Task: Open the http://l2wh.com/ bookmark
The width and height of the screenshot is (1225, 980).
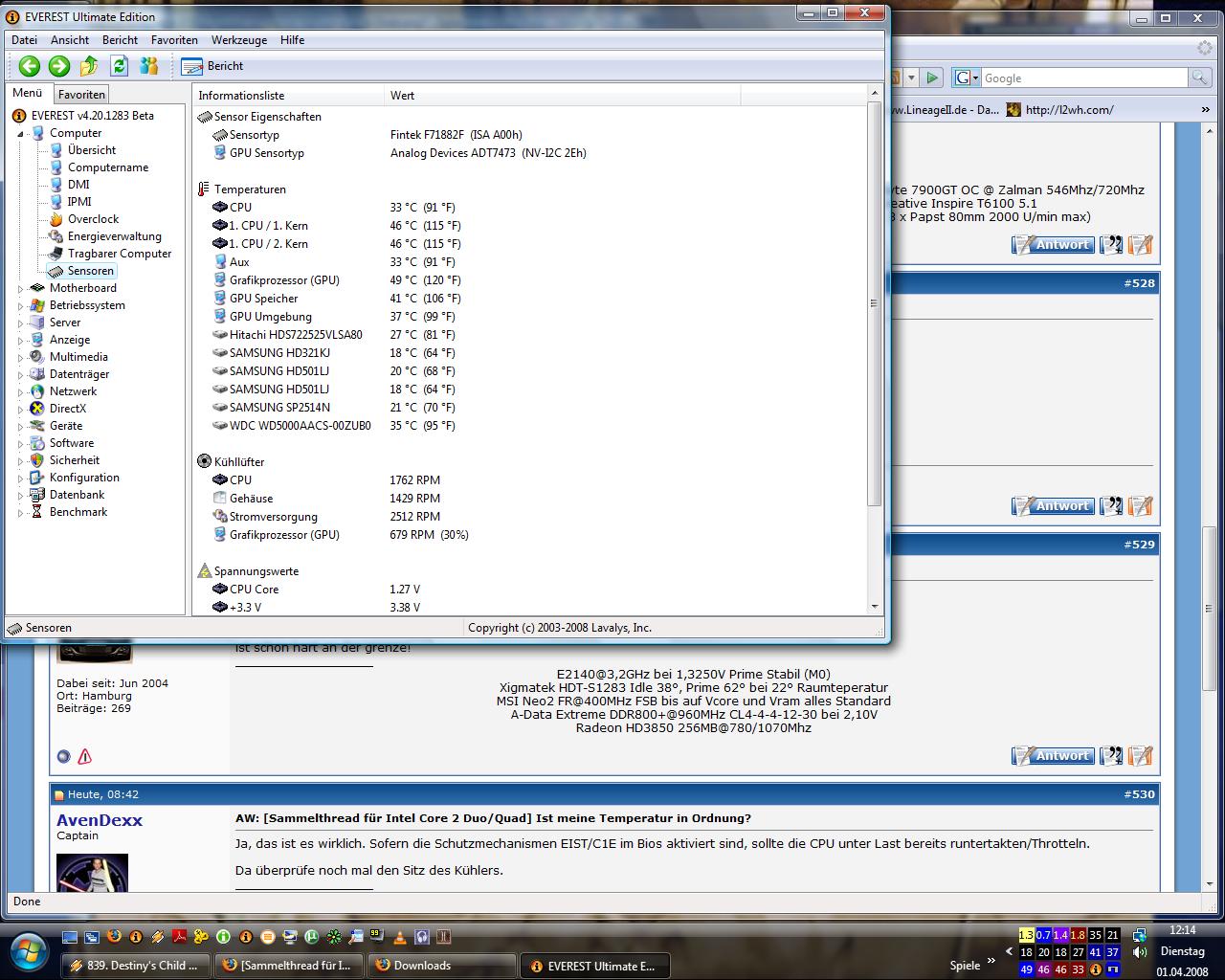Action: tap(1059, 110)
